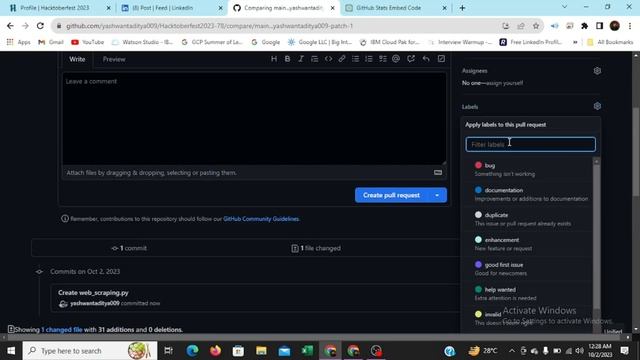Insert a heading with the H toolbar icon

click(274, 59)
